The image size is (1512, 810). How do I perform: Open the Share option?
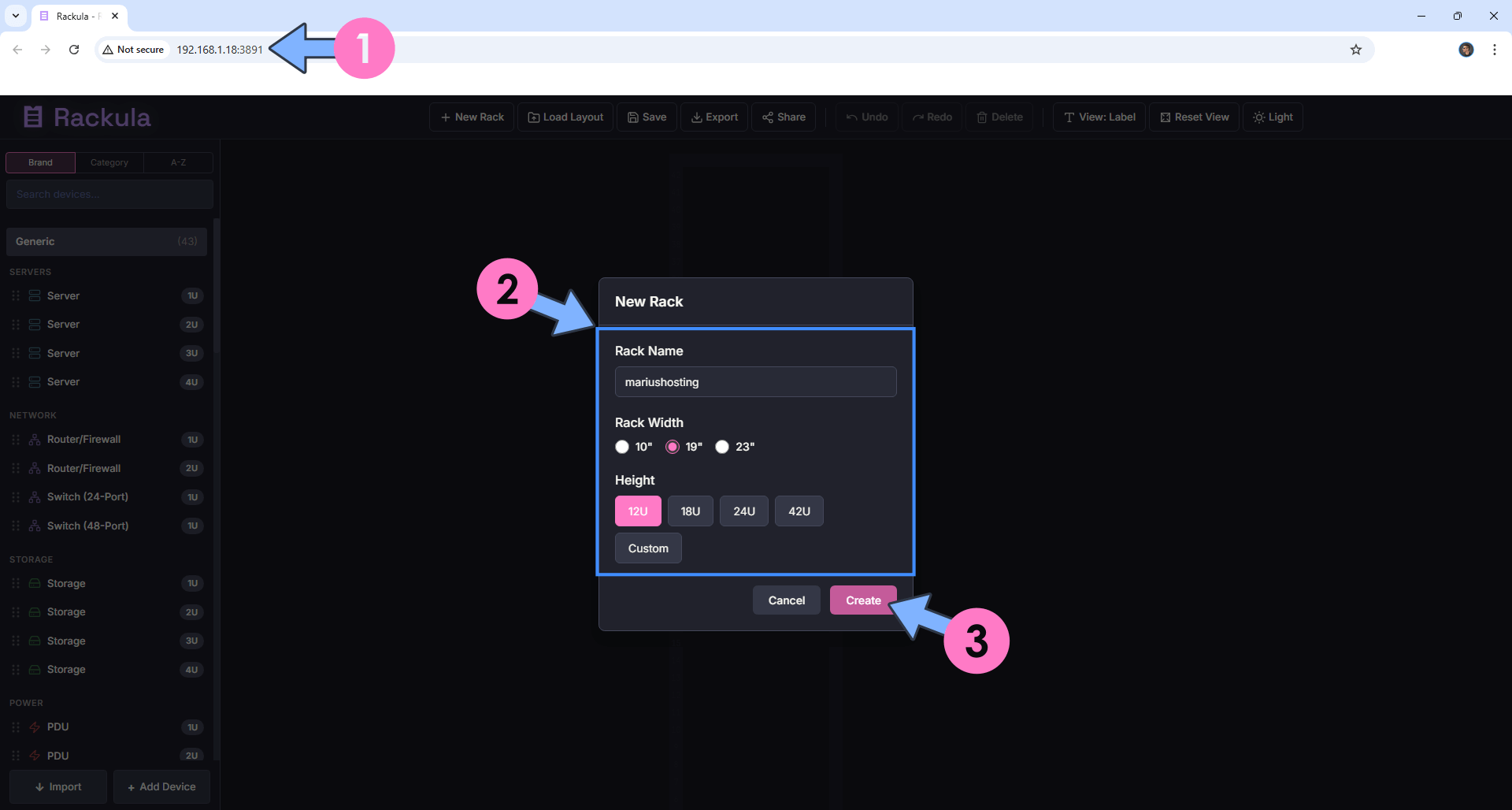[x=784, y=117]
